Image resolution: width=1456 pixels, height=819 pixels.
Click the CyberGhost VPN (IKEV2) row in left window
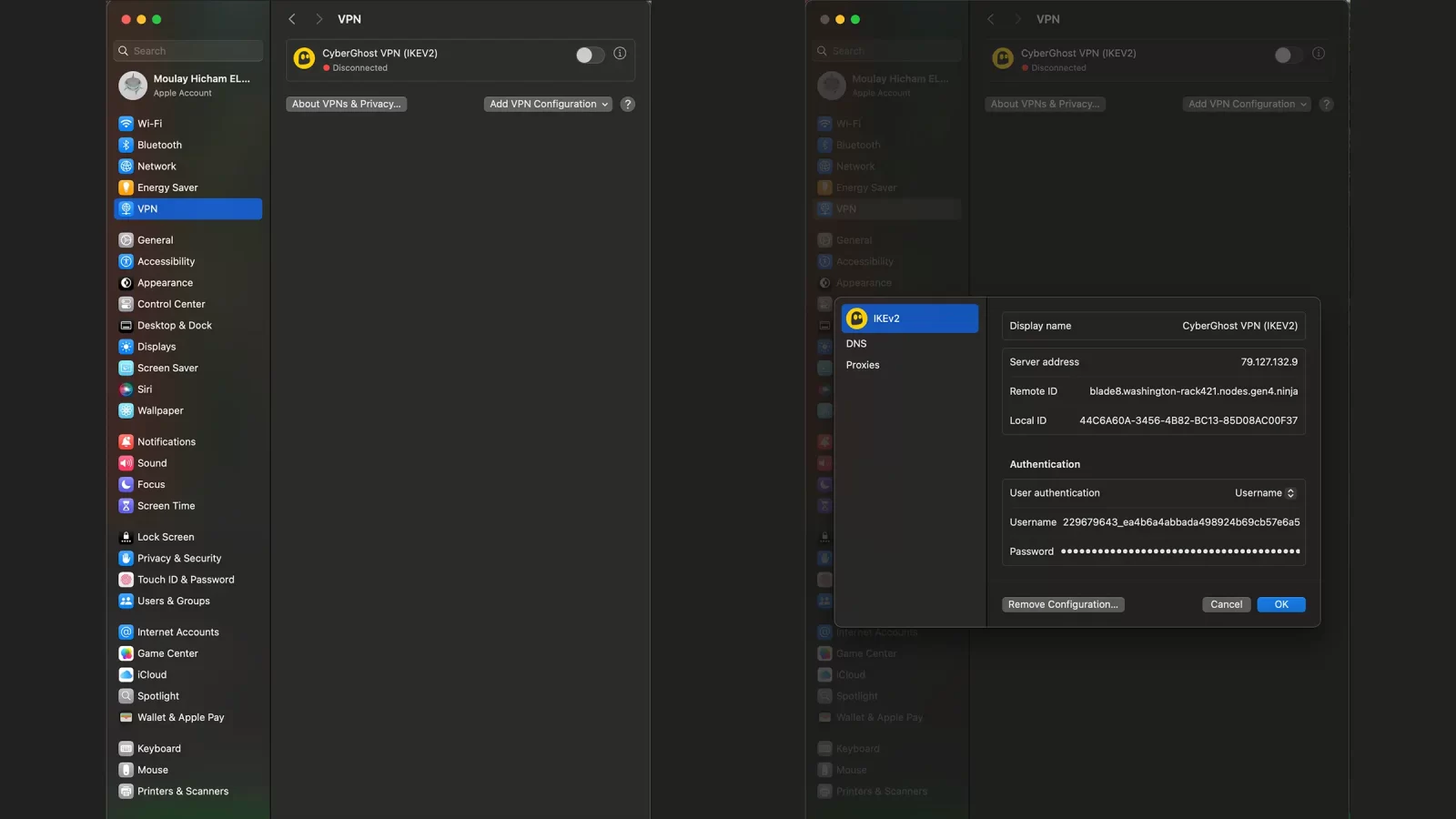460,60
